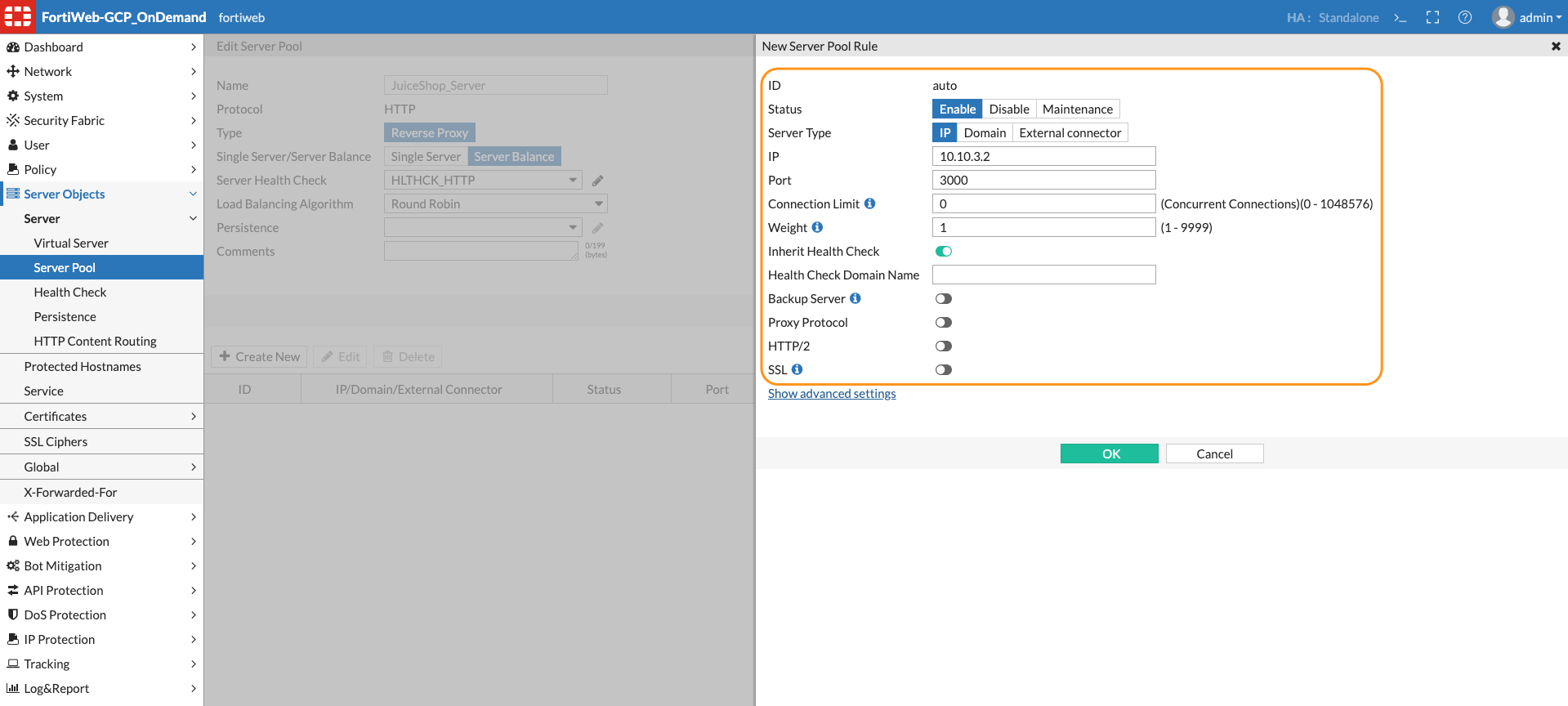Click the Server Objects icon
1568x706 pixels.
[x=13, y=194]
